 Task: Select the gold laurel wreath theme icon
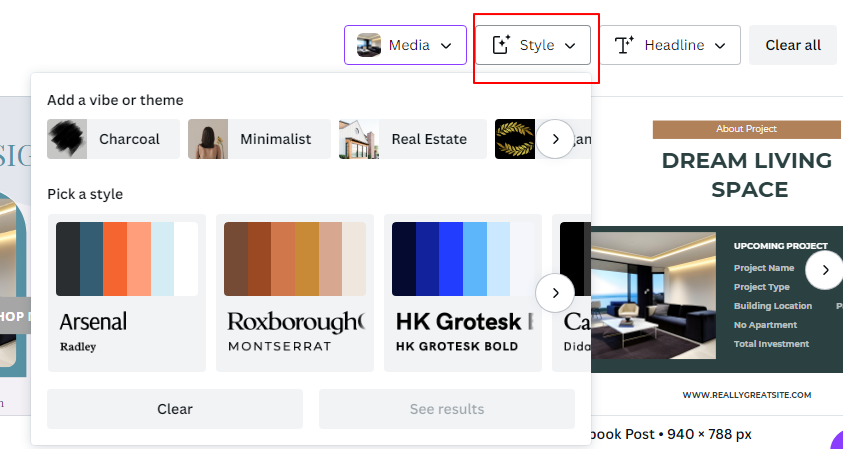515,139
